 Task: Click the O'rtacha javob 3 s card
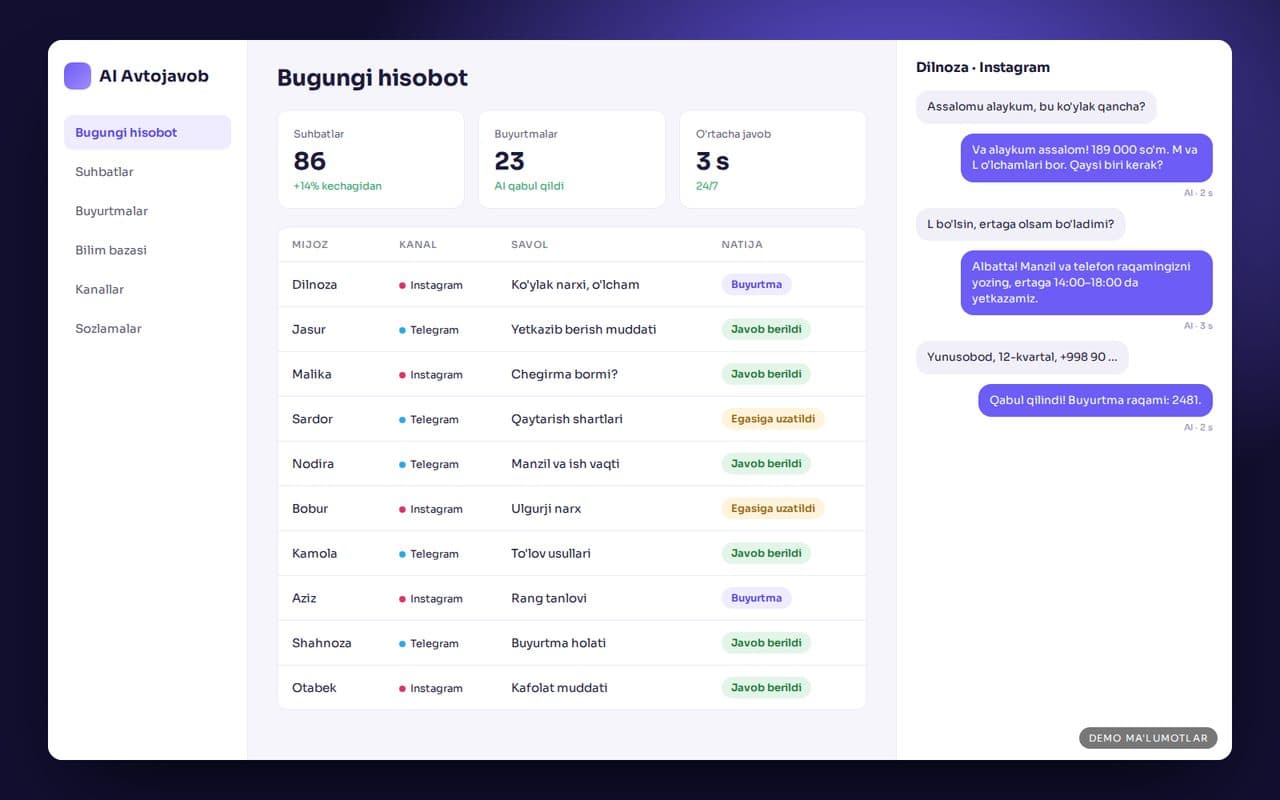click(773, 159)
